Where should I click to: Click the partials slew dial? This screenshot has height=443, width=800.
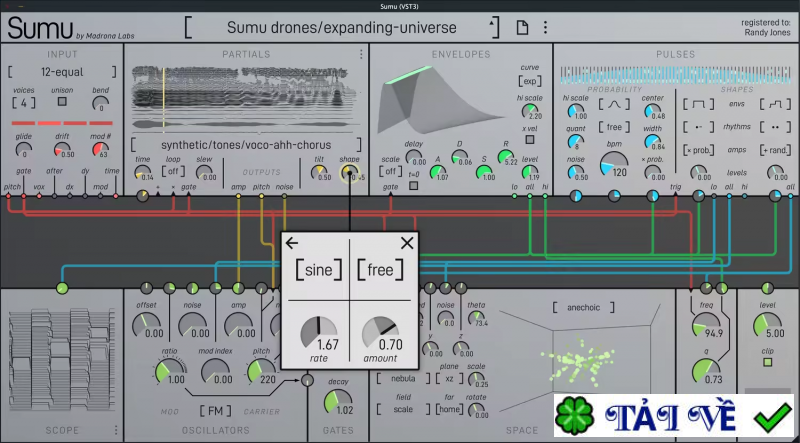pos(204,173)
